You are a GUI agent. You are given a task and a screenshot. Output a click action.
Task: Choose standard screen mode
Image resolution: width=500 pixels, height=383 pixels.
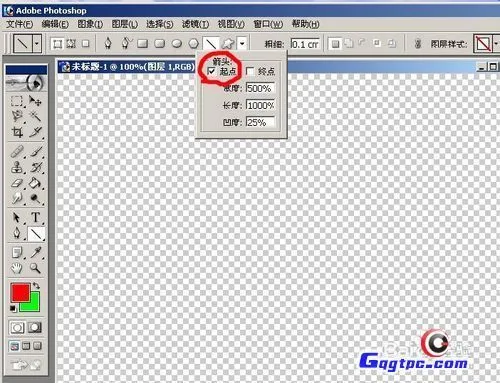click(15, 346)
